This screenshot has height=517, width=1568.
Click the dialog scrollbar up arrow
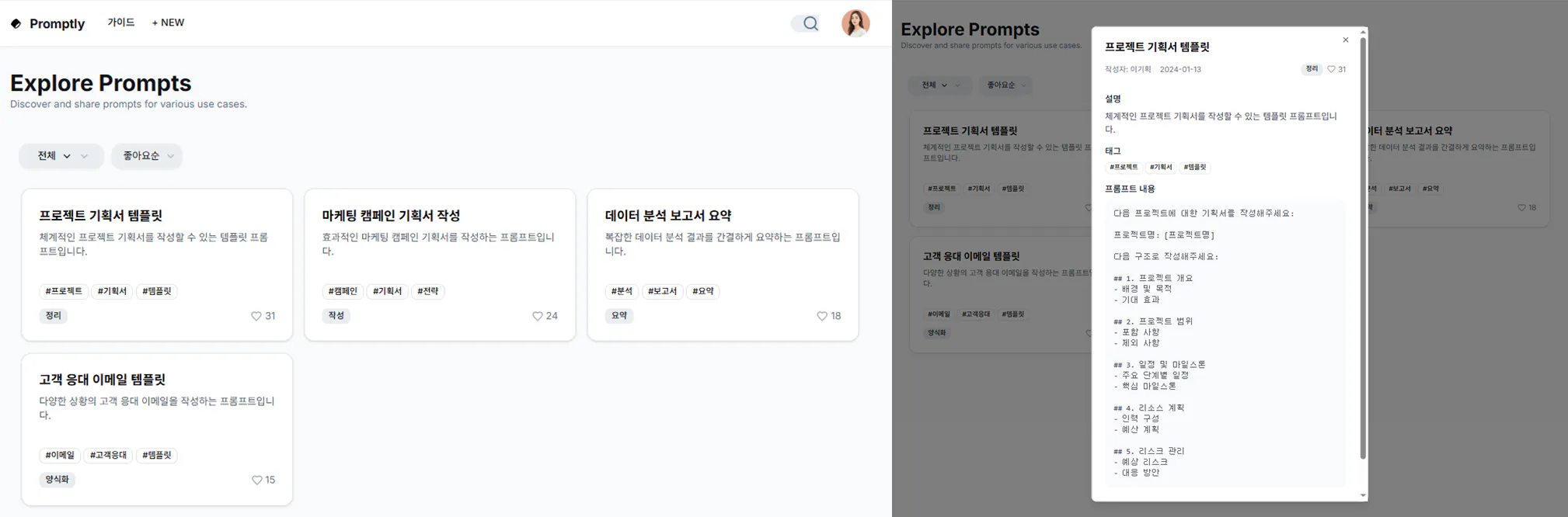[x=1363, y=32]
